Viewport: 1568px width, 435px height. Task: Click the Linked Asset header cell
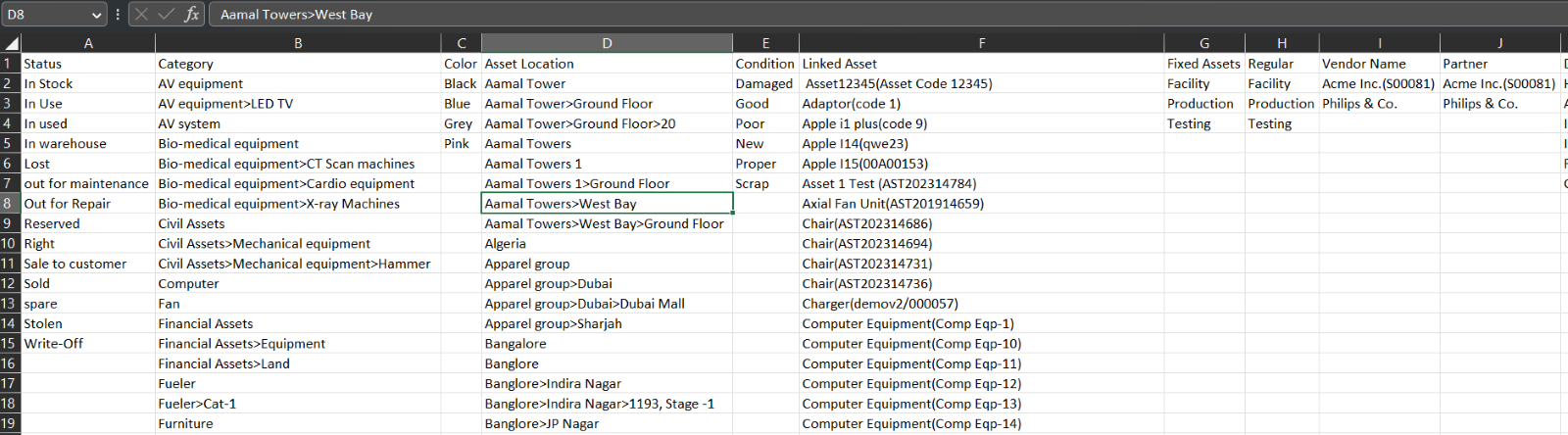coord(982,64)
